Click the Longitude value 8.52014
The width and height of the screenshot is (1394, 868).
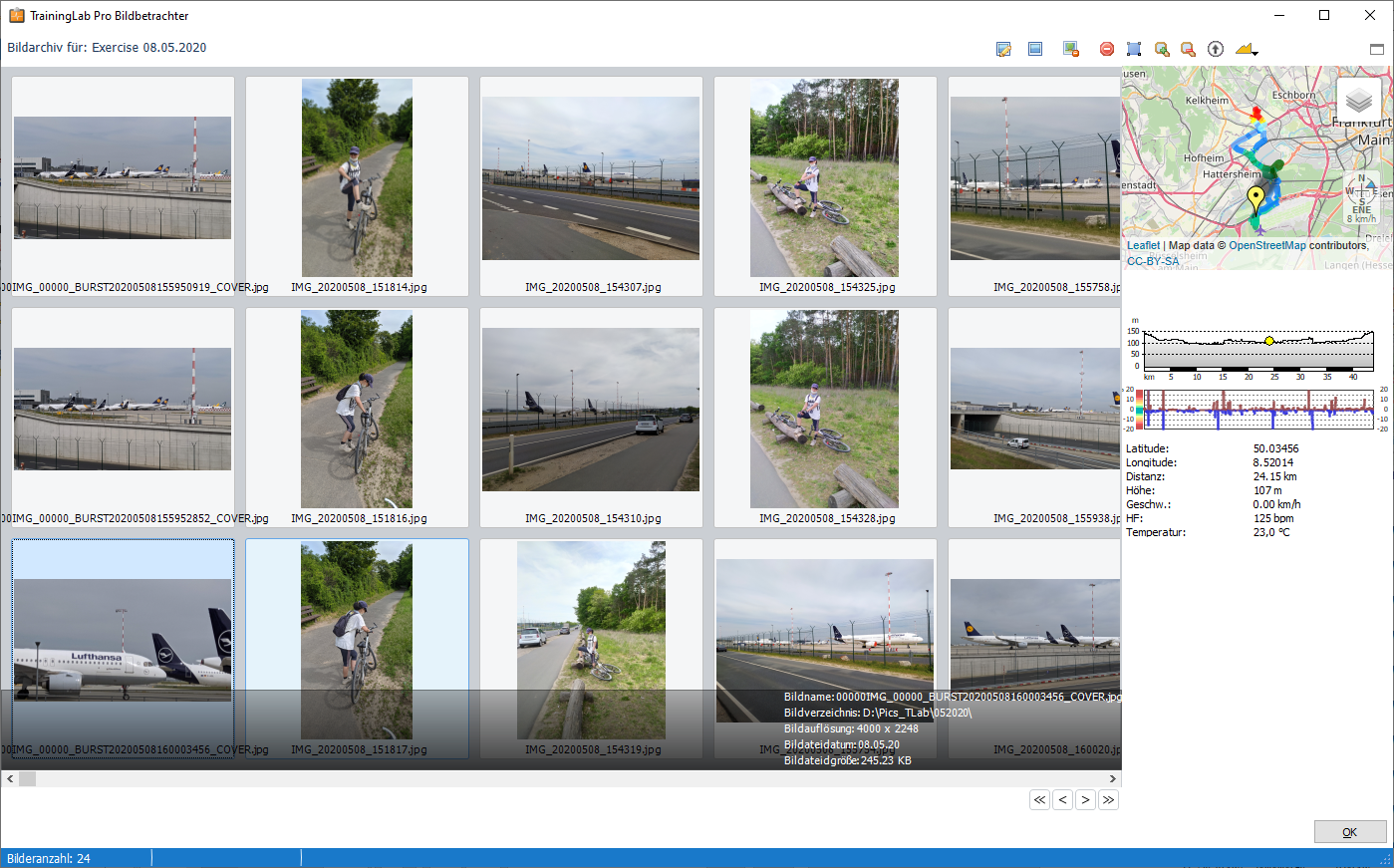[x=1273, y=462]
